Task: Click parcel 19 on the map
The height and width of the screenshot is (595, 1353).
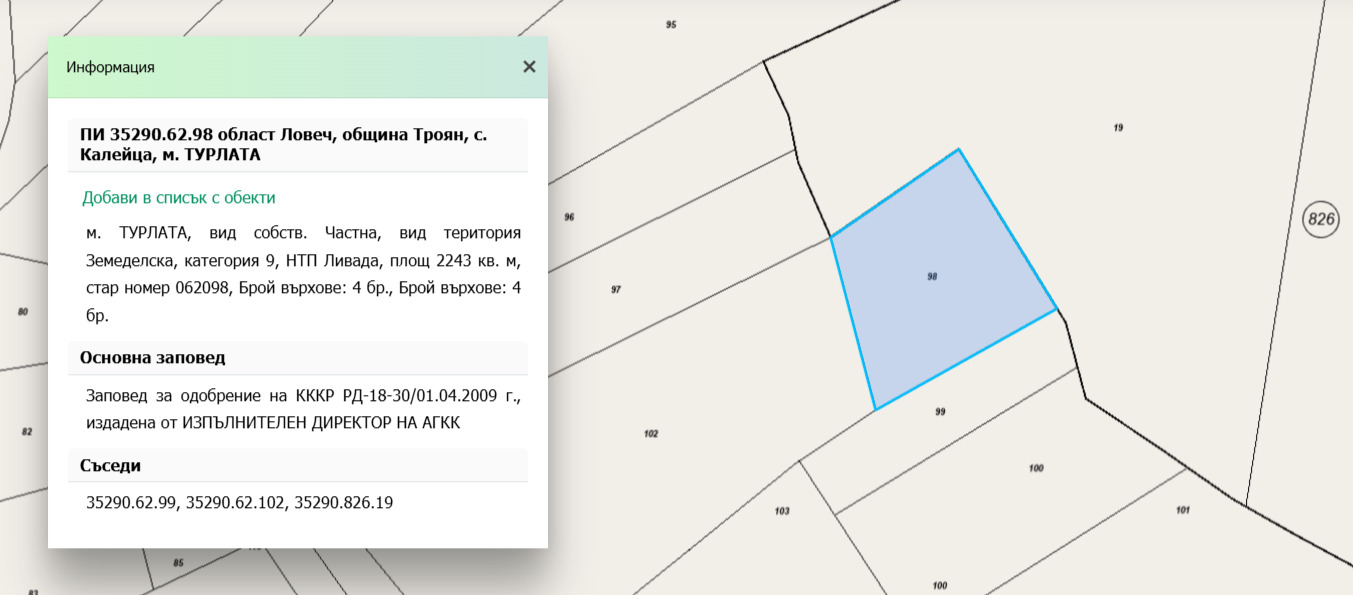Action: [x=1118, y=127]
